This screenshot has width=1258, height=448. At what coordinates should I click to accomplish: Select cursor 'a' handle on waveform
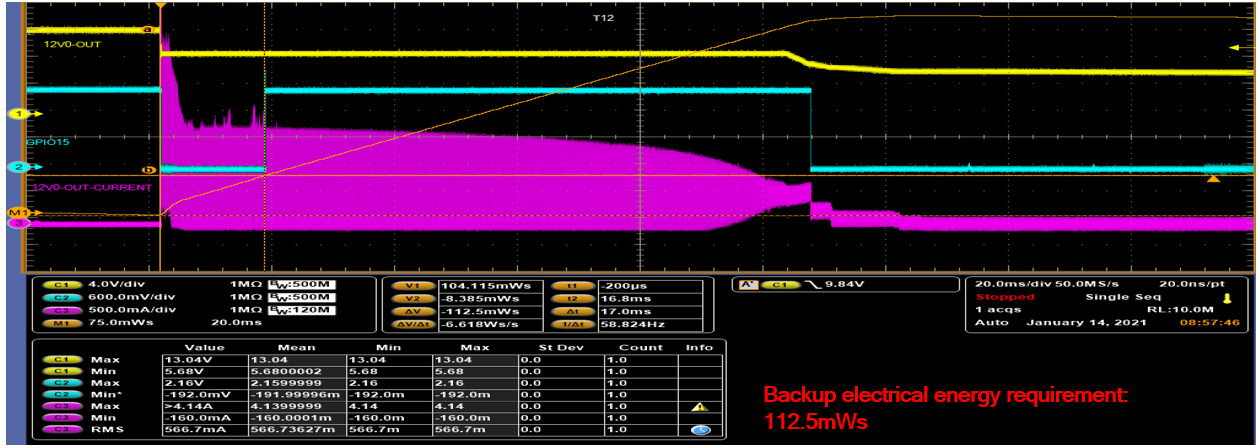click(148, 30)
